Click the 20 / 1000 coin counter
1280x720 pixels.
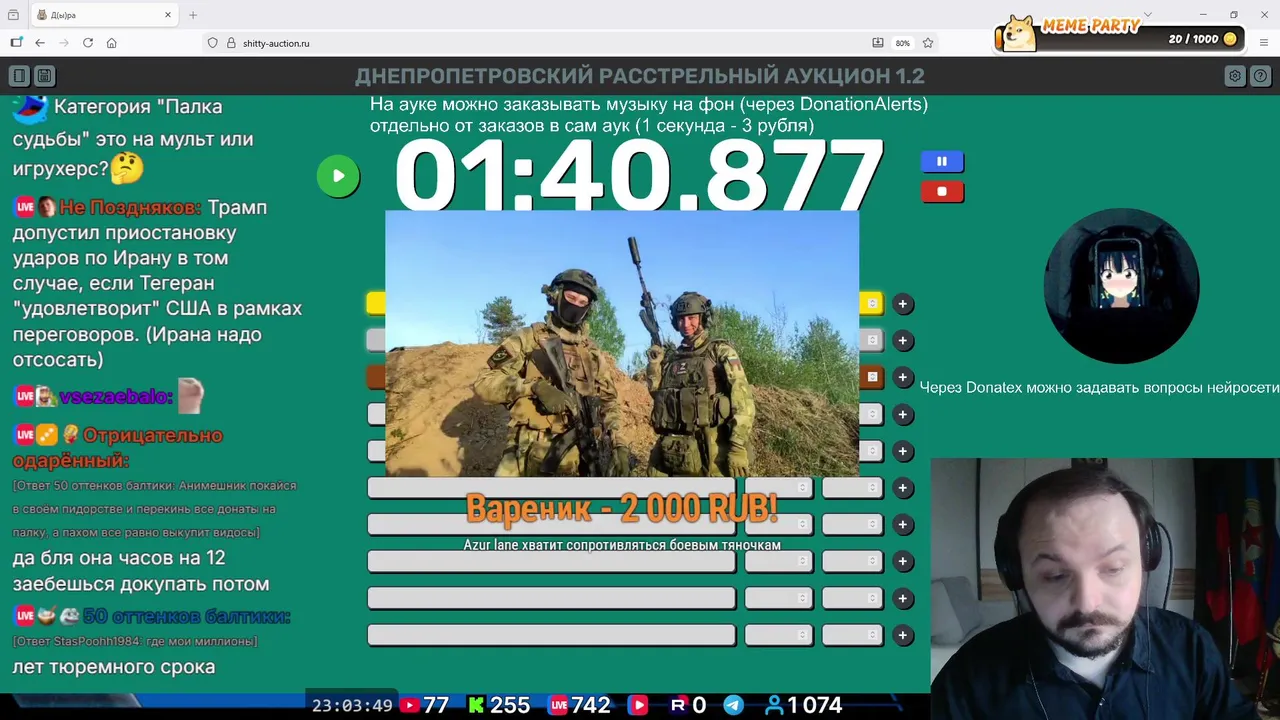click(x=1203, y=39)
